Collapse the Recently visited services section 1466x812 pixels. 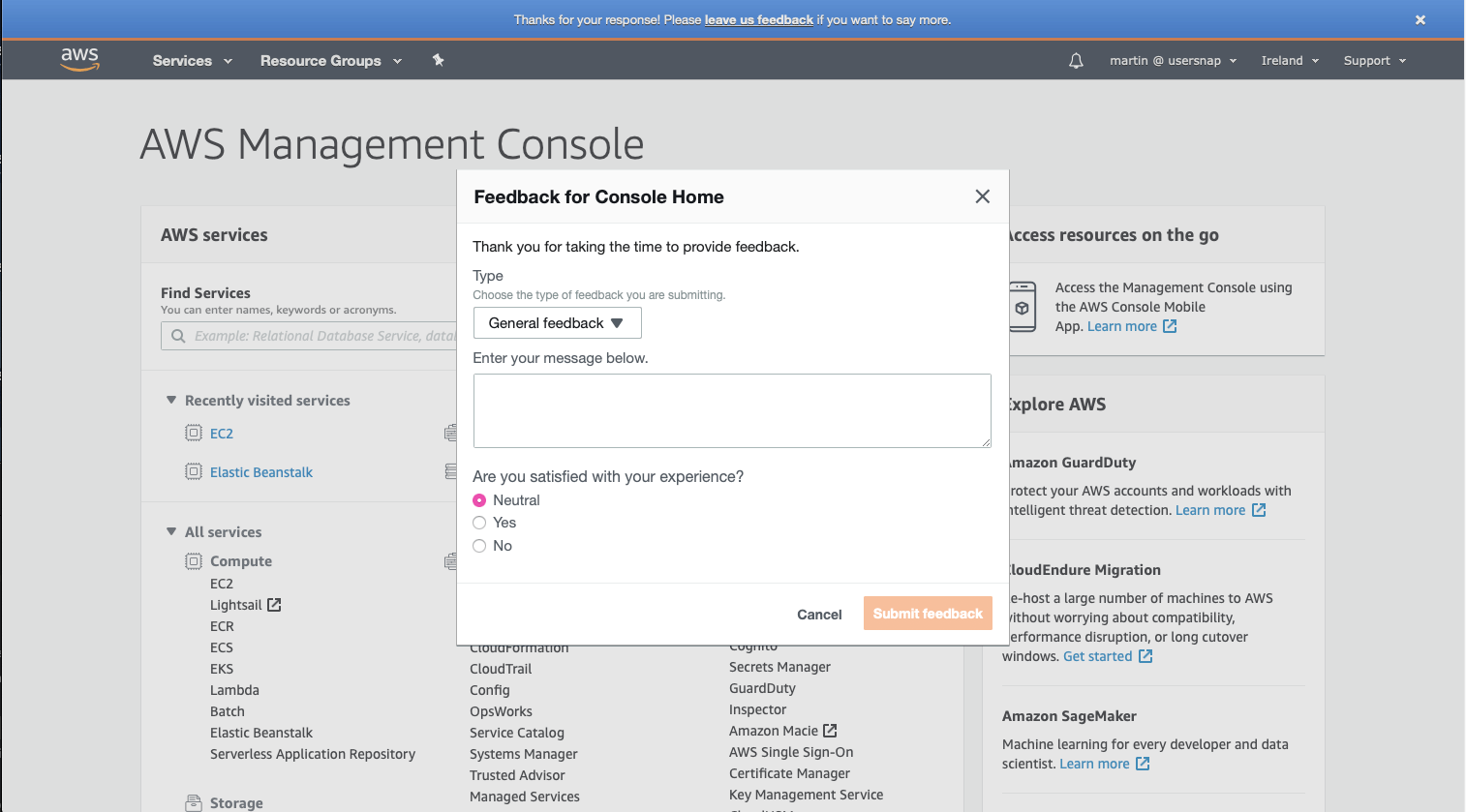(171, 400)
